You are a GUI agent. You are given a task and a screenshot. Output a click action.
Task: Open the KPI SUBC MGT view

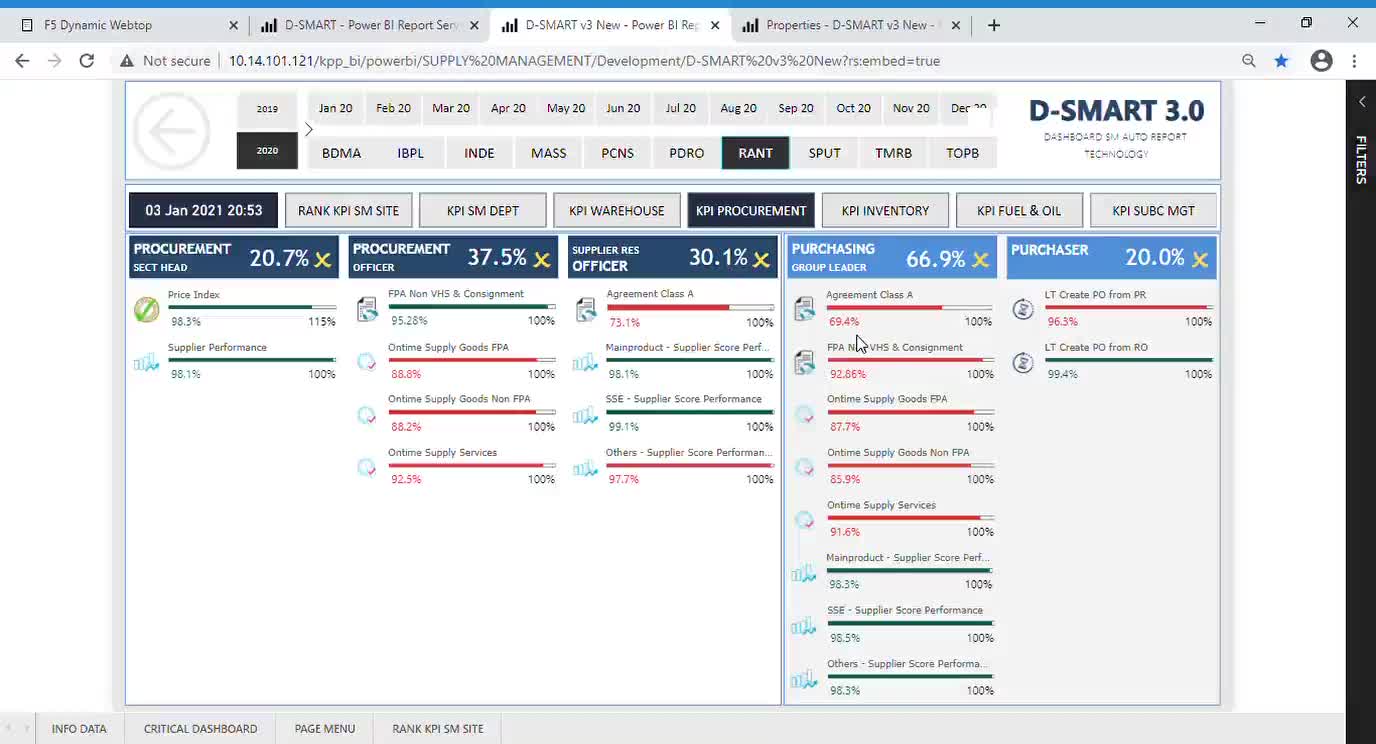[x=1153, y=211]
